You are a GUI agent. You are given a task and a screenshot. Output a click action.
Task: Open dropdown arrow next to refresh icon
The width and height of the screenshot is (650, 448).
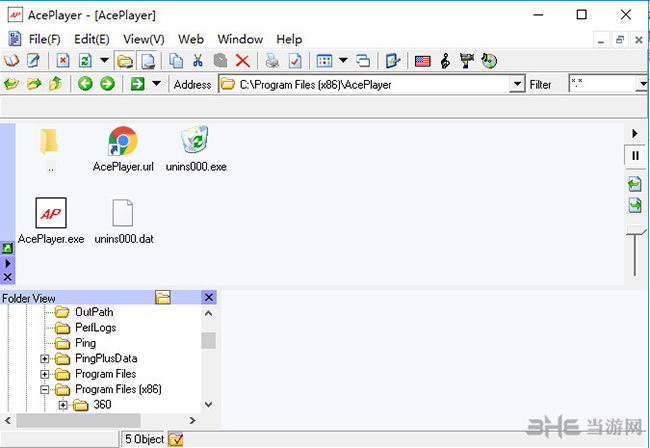pos(104,61)
